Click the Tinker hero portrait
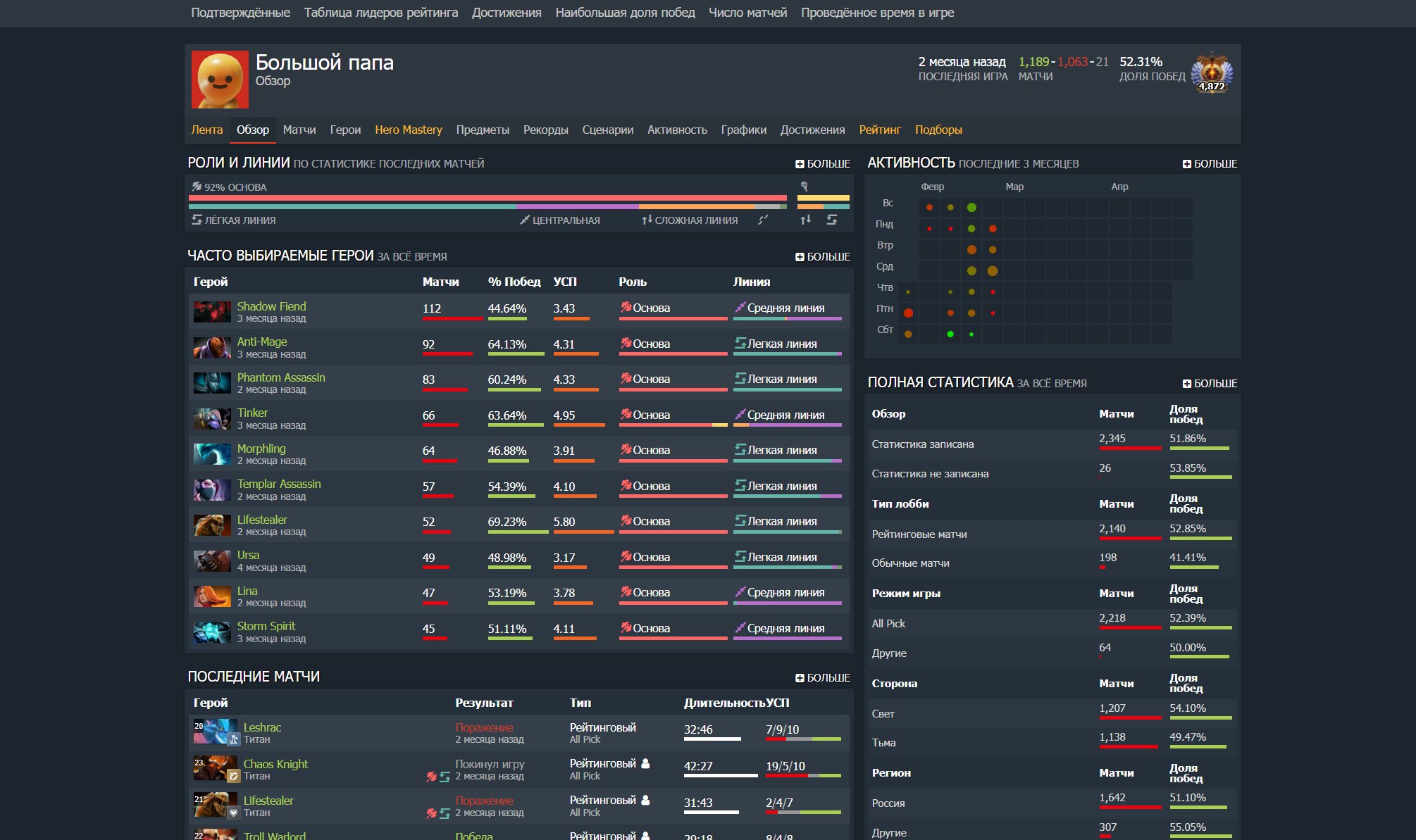Image resolution: width=1416 pixels, height=840 pixels. click(x=212, y=419)
